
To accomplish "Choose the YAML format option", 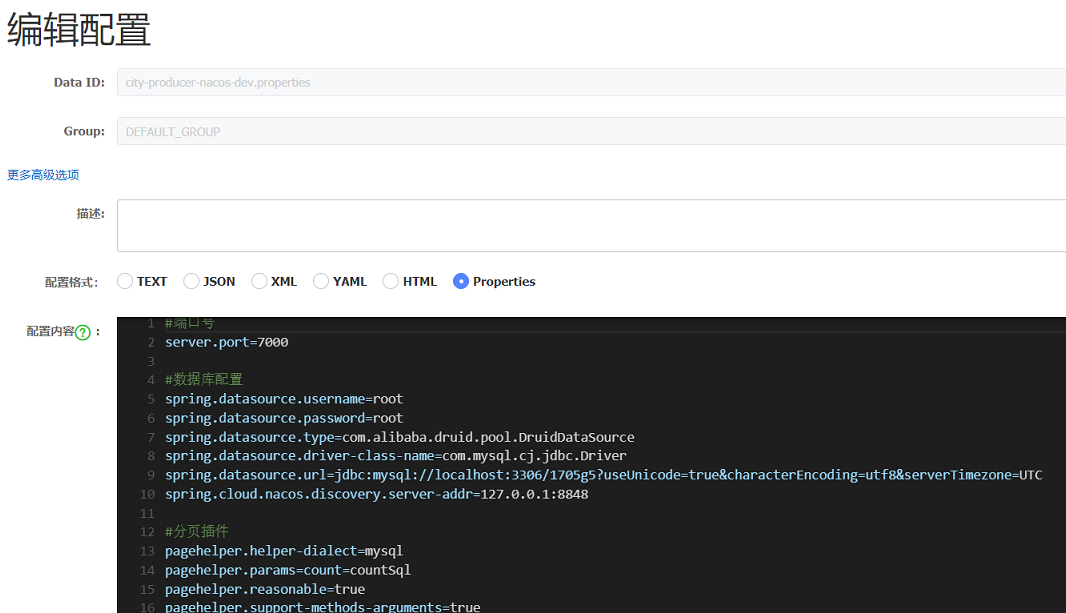I will 321,281.
